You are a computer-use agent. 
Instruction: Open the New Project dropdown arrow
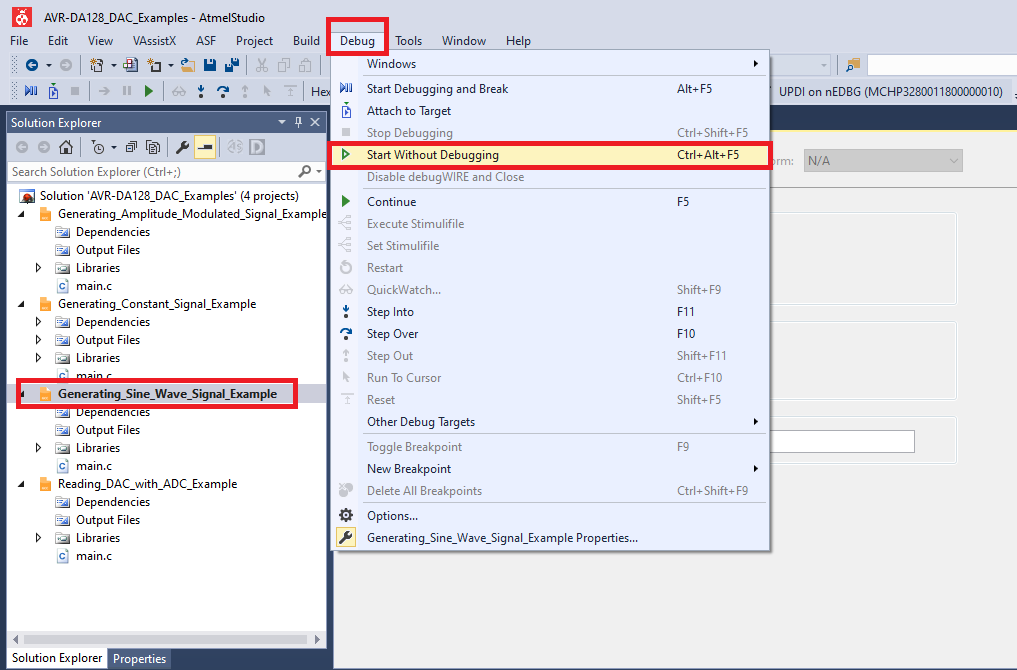coord(114,65)
